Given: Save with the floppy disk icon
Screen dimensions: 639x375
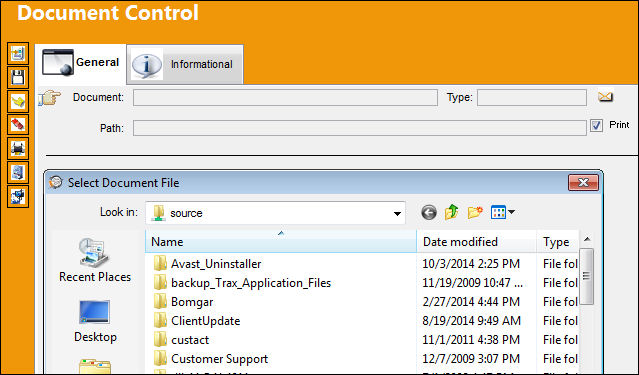Looking at the screenshot, I should pyautogui.click(x=18, y=77).
